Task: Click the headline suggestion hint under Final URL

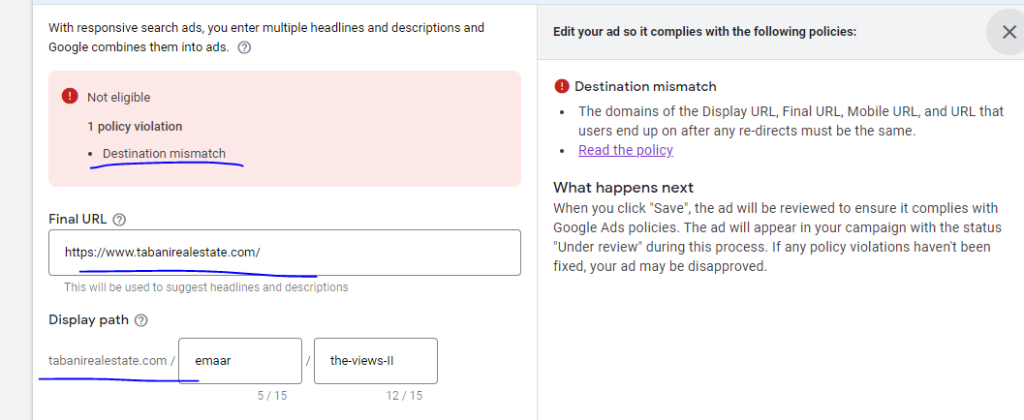Action: click(x=206, y=287)
